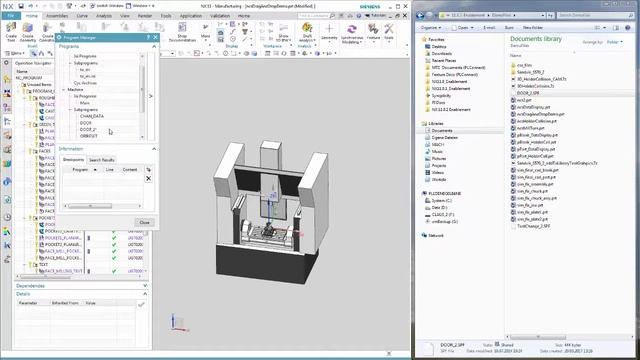
Task: Expand the Dependencies panel
Action: click(145, 286)
